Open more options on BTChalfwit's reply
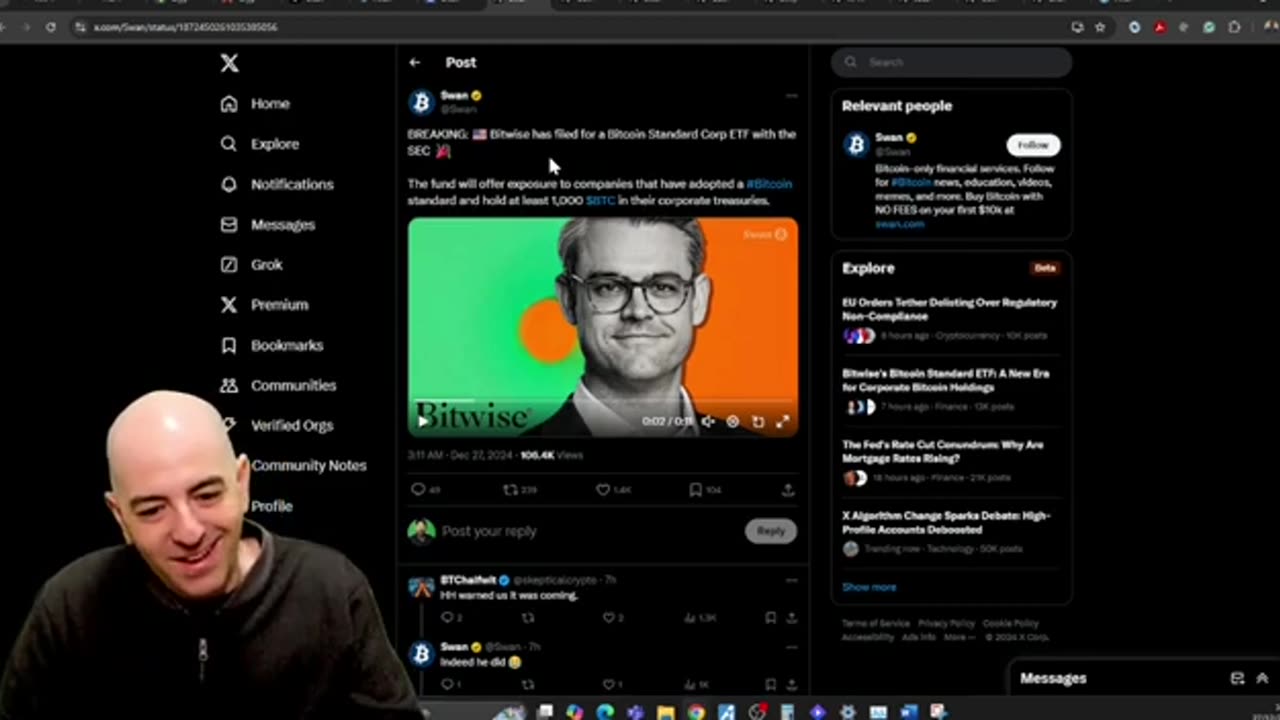 791,580
